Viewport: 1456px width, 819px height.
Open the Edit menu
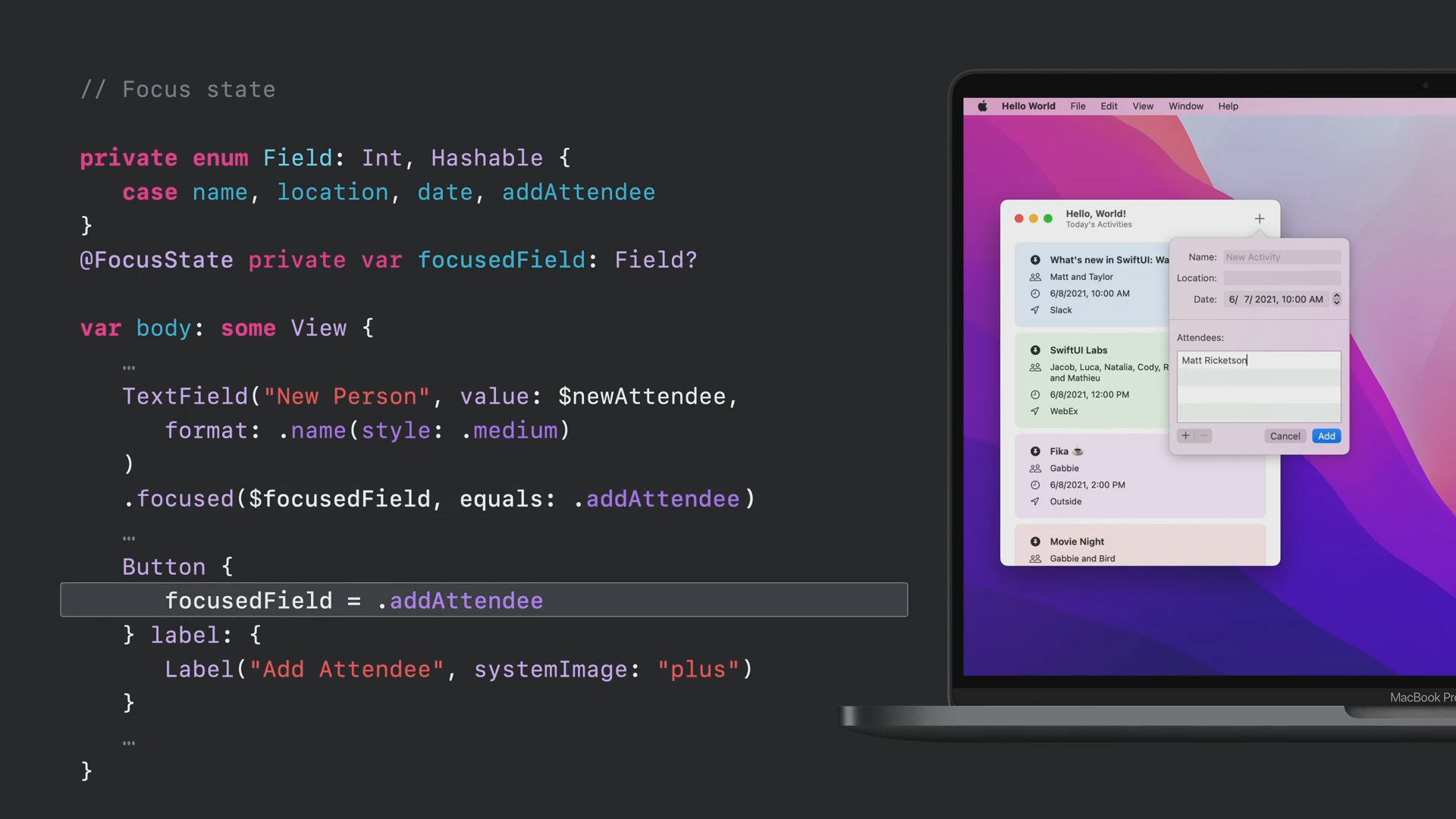coord(1109,106)
